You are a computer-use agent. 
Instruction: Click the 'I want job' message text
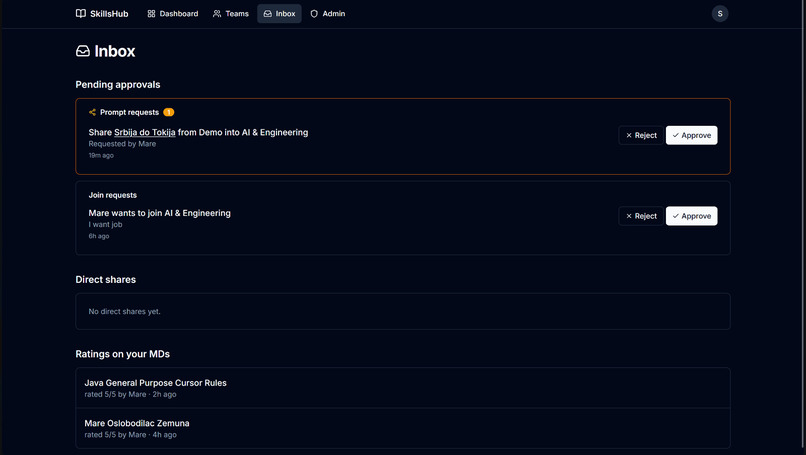click(x=105, y=225)
